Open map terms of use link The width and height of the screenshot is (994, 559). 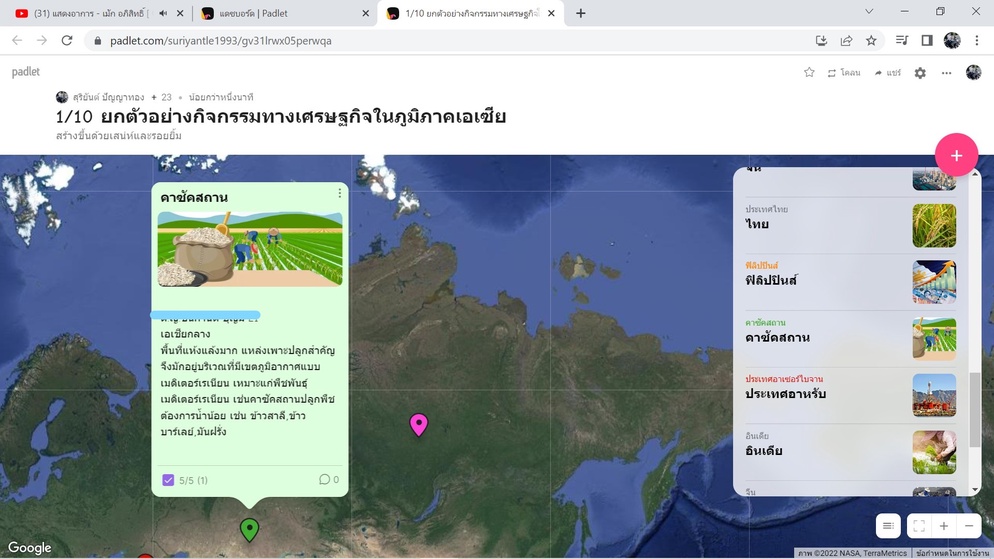point(953,553)
